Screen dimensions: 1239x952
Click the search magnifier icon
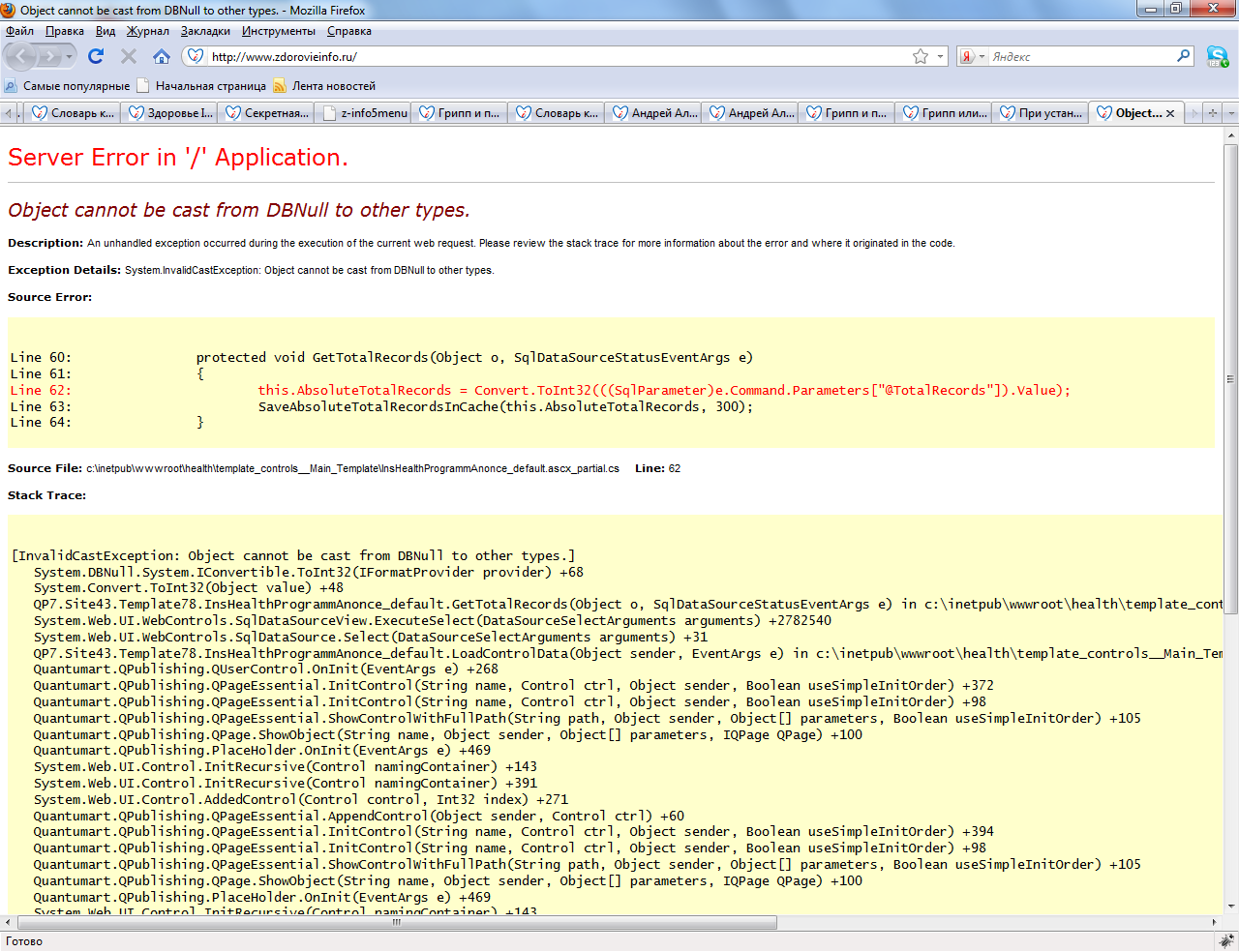[x=1183, y=56]
